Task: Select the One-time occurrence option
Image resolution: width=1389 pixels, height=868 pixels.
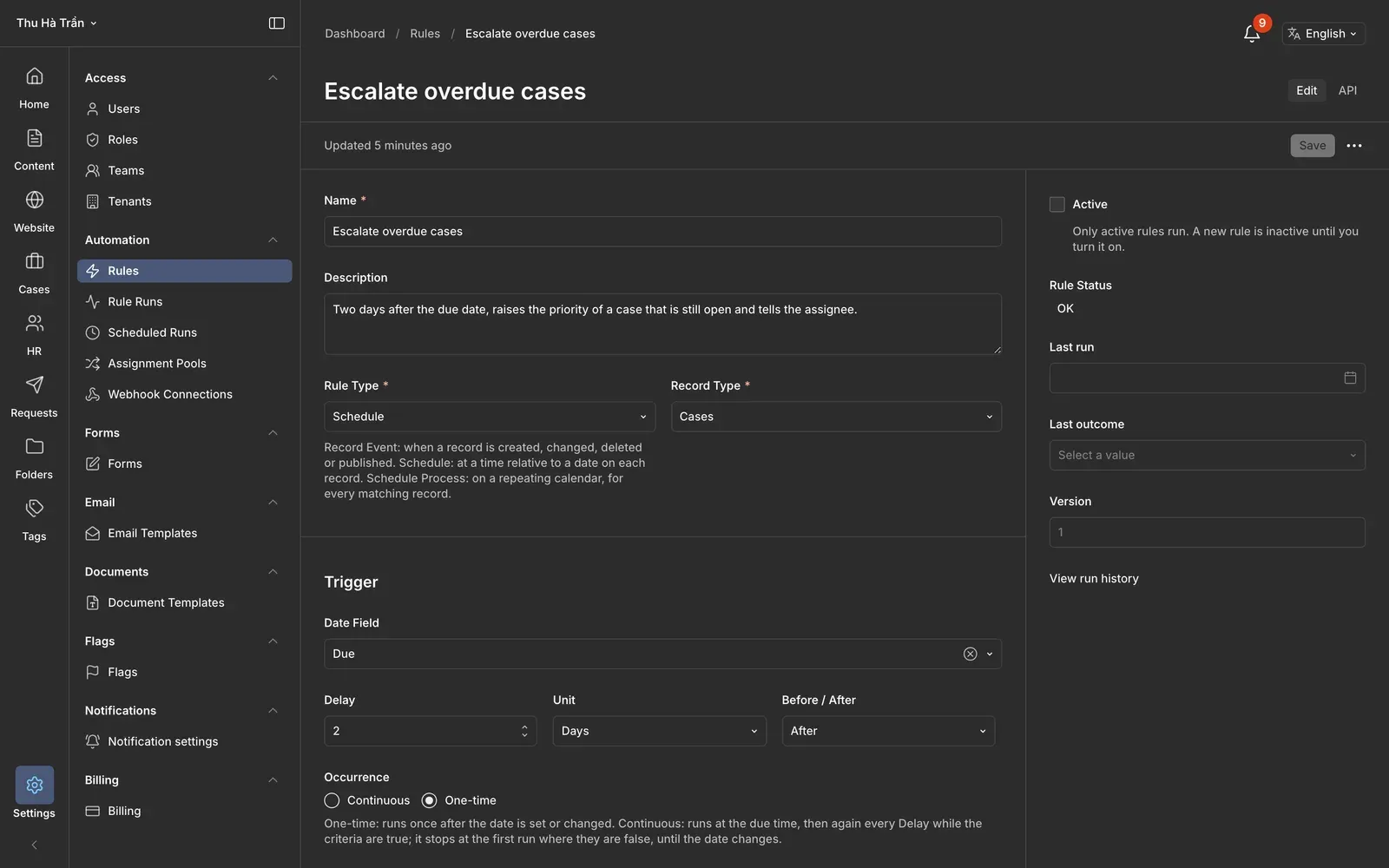Action: point(429,800)
